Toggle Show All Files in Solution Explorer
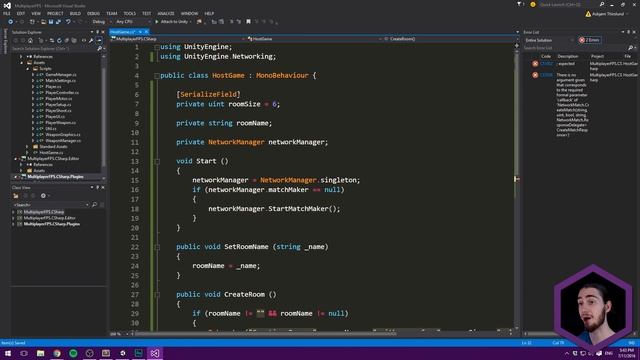Screen dimensions: 640x360 (x=74, y=40)
